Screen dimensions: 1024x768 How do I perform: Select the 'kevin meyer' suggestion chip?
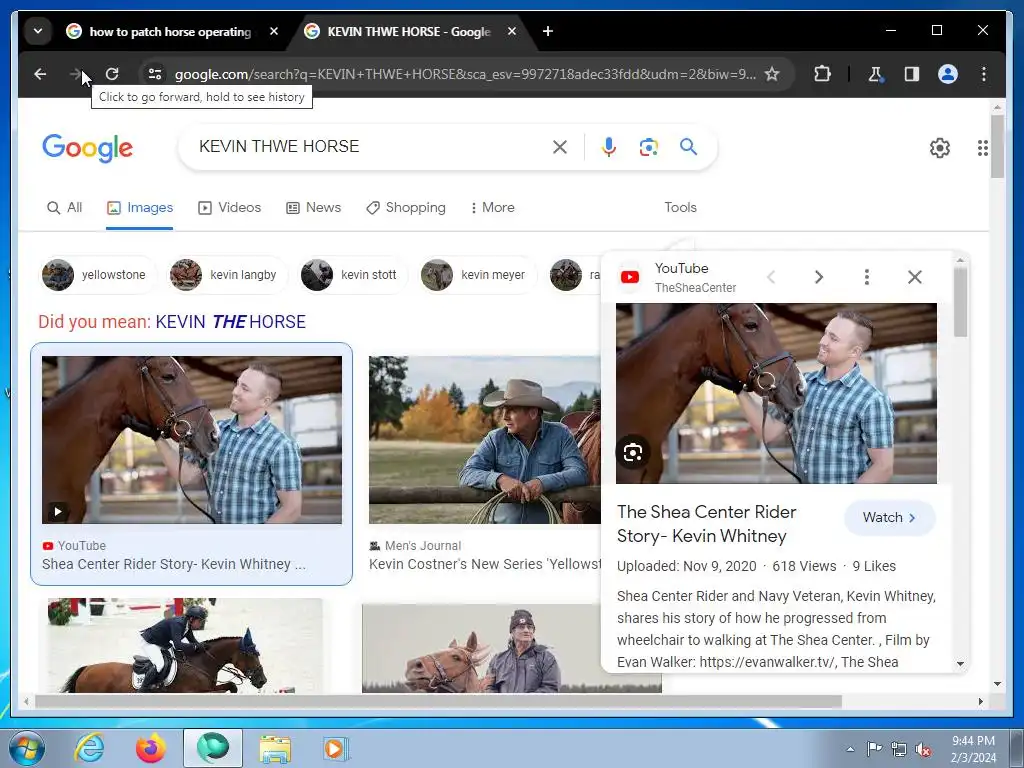[x=476, y=275]
